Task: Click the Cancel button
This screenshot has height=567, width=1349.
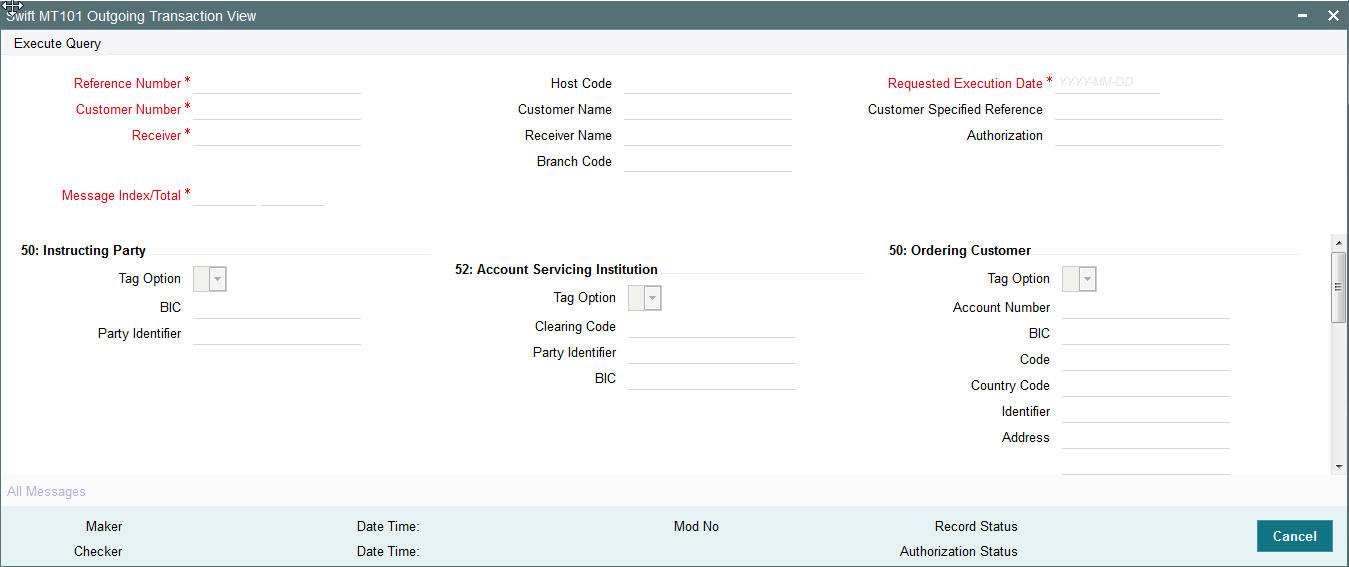Action: point(1294,536)
